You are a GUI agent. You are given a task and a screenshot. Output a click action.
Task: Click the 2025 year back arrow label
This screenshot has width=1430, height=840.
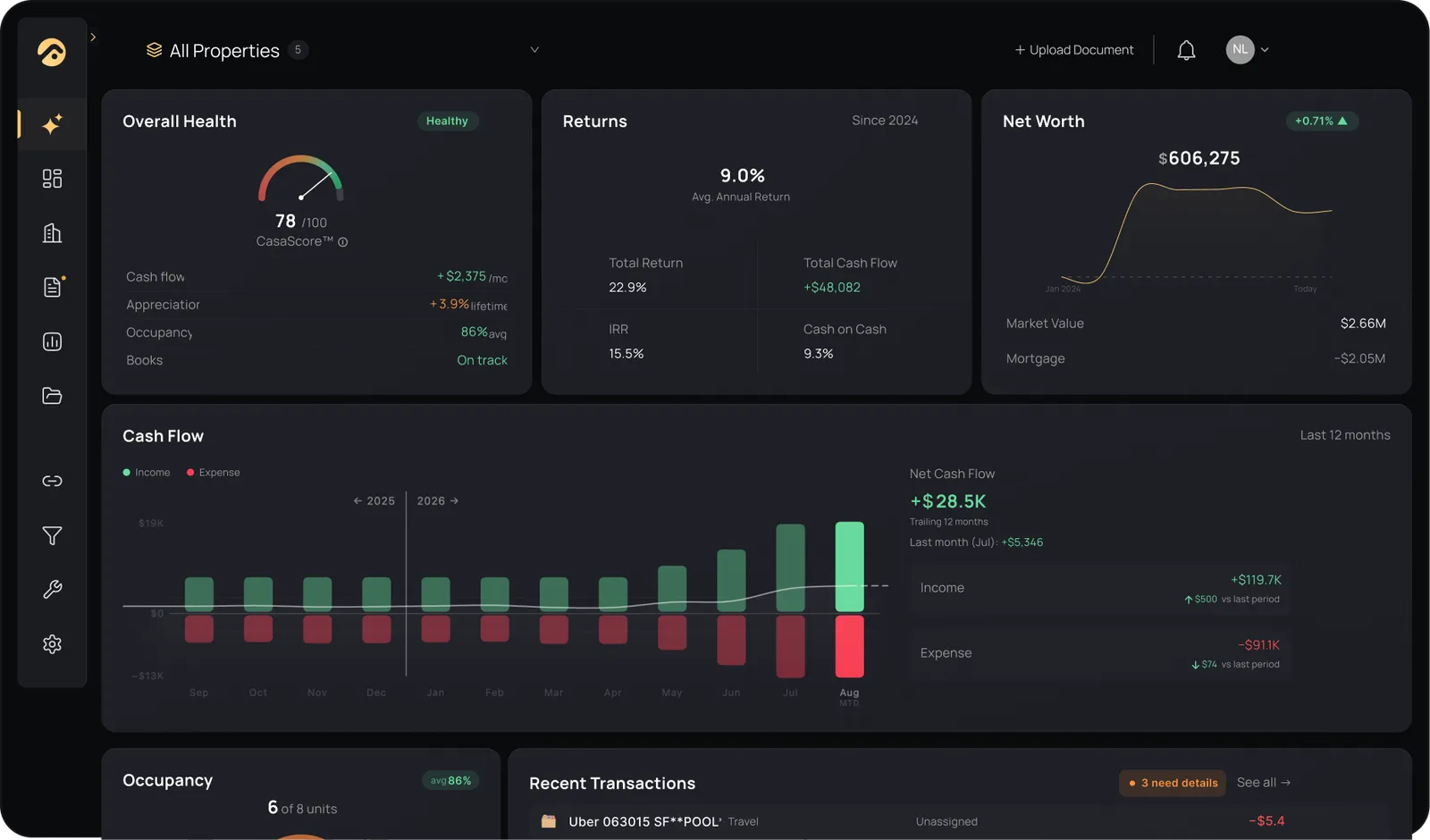click(x=374, y=501)
